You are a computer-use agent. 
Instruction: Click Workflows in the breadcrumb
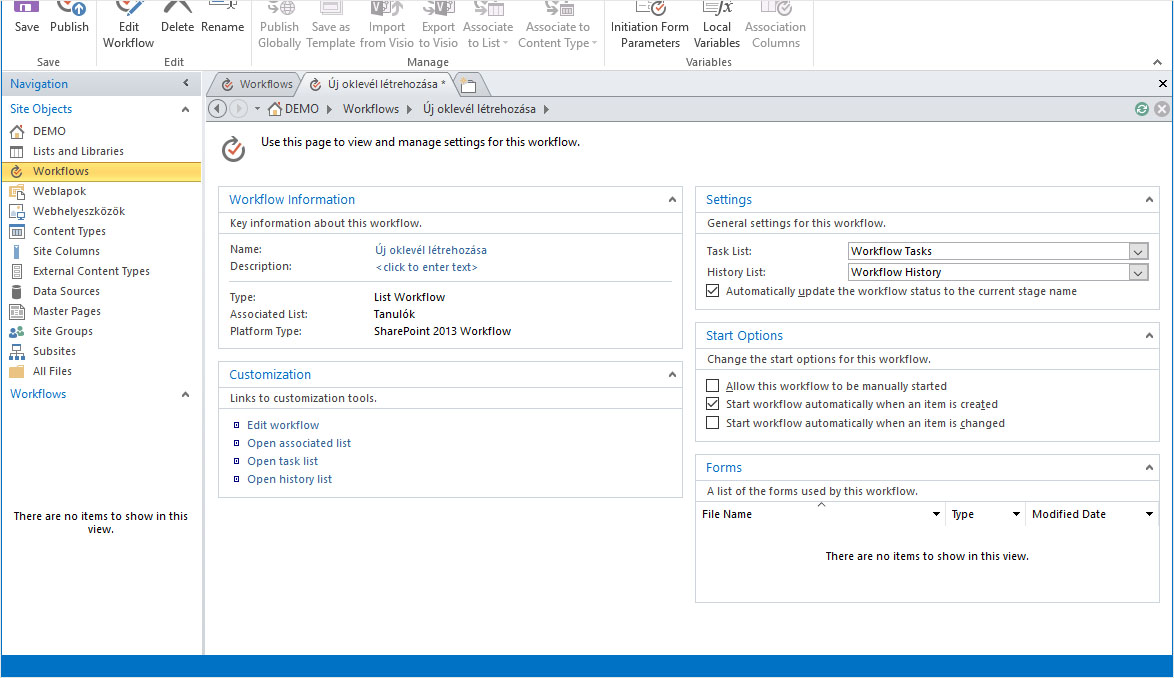point(371,109)
